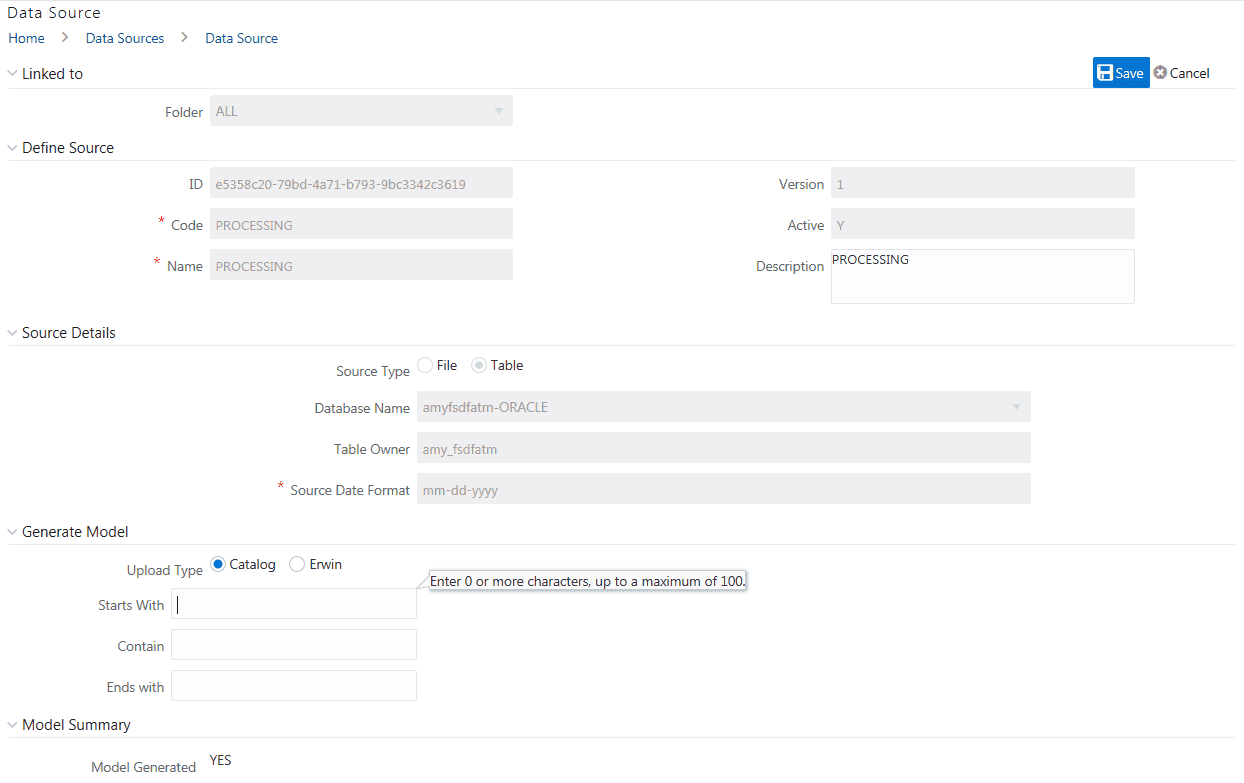Screen dimensions: 1244x783
Task: Collapse the Source Details section
Action: [11, 332]
